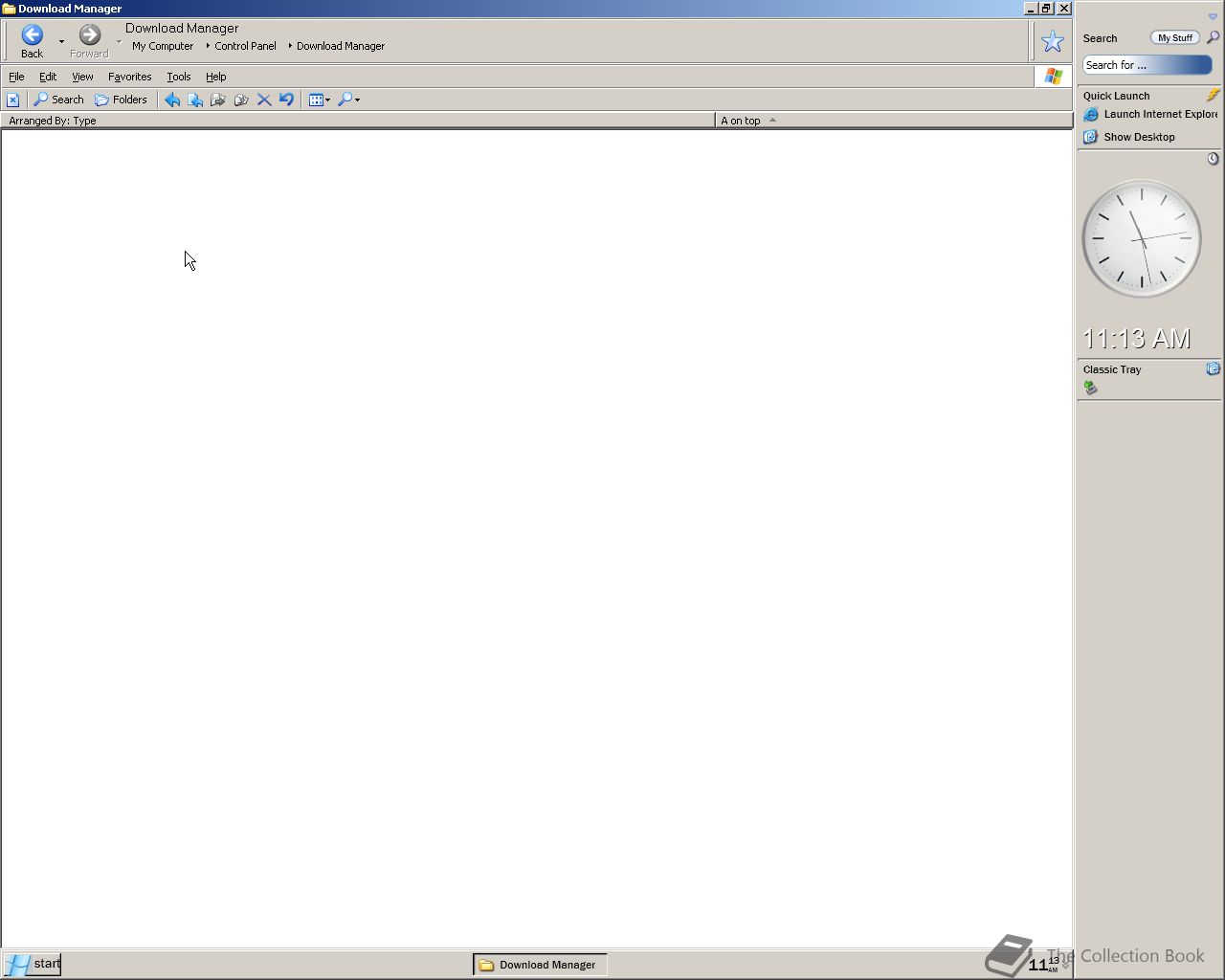
Task: Click the green tray icon under Classic Tray
Action: pyautogui.click(x=1090, y=388)
